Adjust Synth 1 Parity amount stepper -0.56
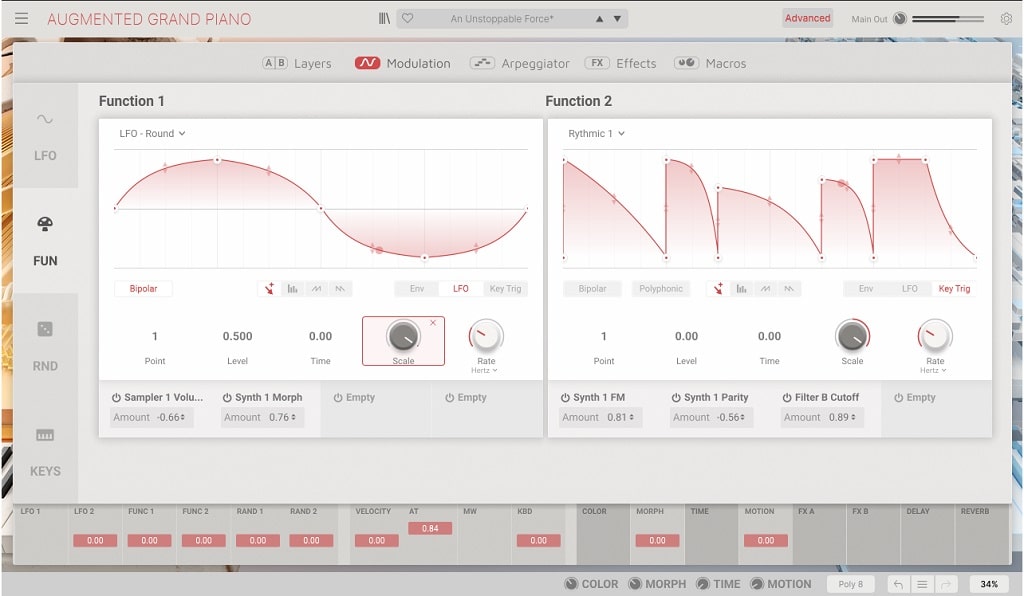Screen dimensions: 1024x596 pos(711,417)
